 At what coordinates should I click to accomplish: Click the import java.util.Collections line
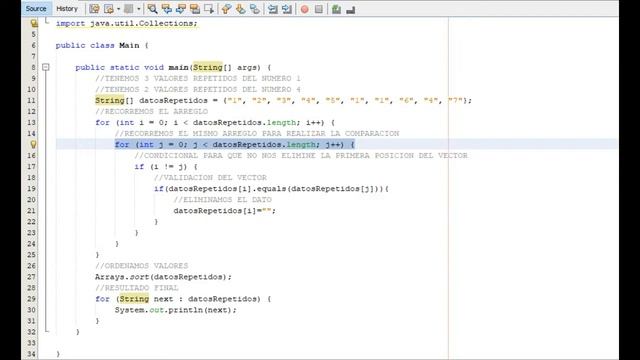[x=127, y=24]
